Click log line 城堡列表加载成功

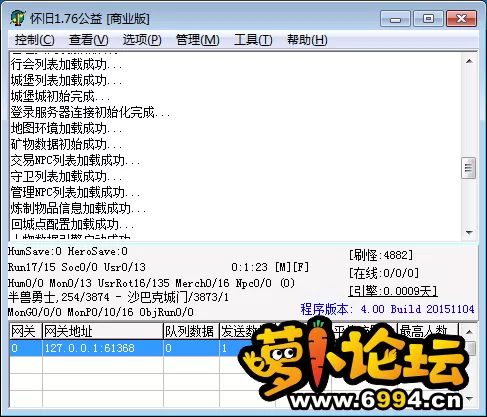tap(66, 80)
